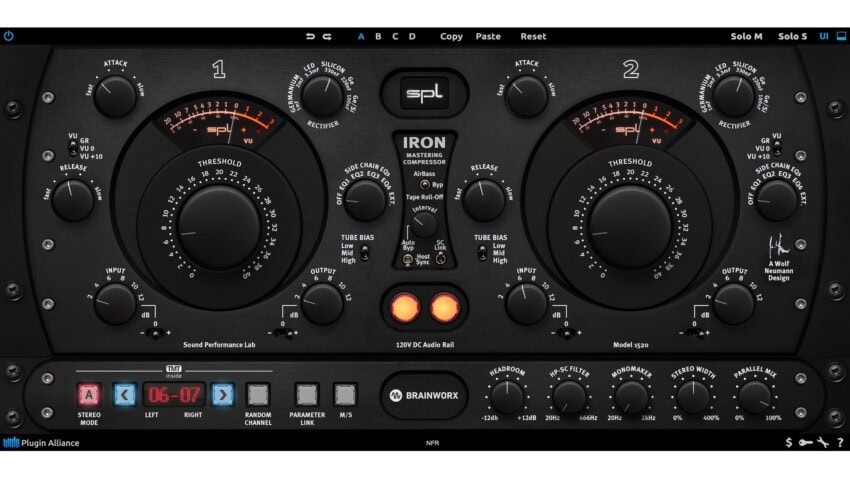Click the collapse panel icon at top right

tap(841, 36)
